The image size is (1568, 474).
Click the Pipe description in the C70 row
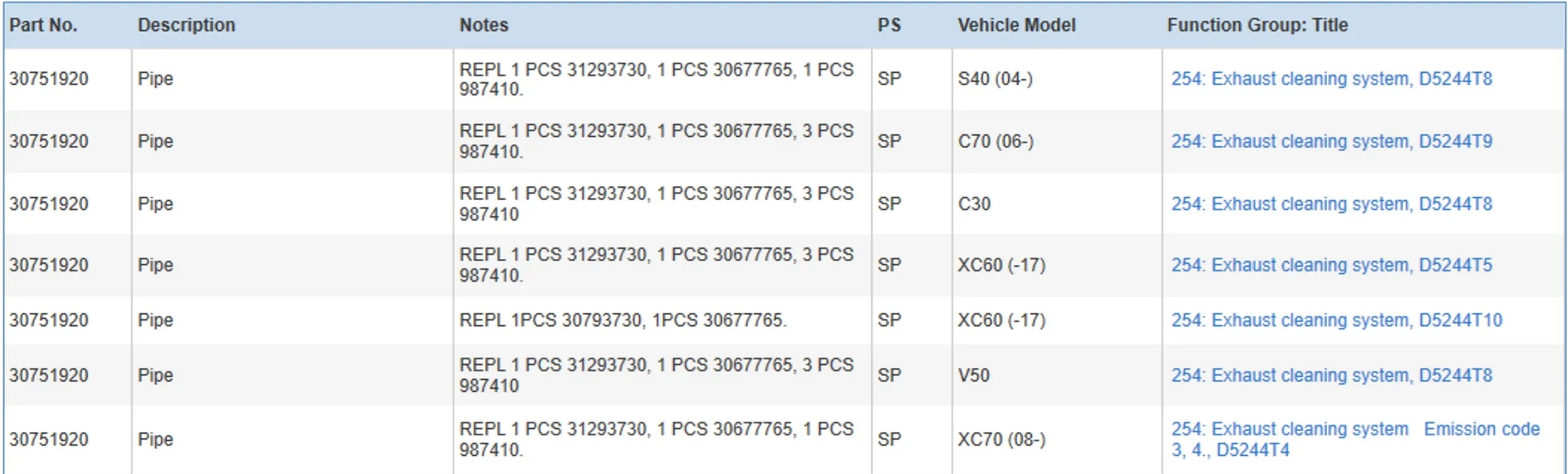[x=155, y=141]
